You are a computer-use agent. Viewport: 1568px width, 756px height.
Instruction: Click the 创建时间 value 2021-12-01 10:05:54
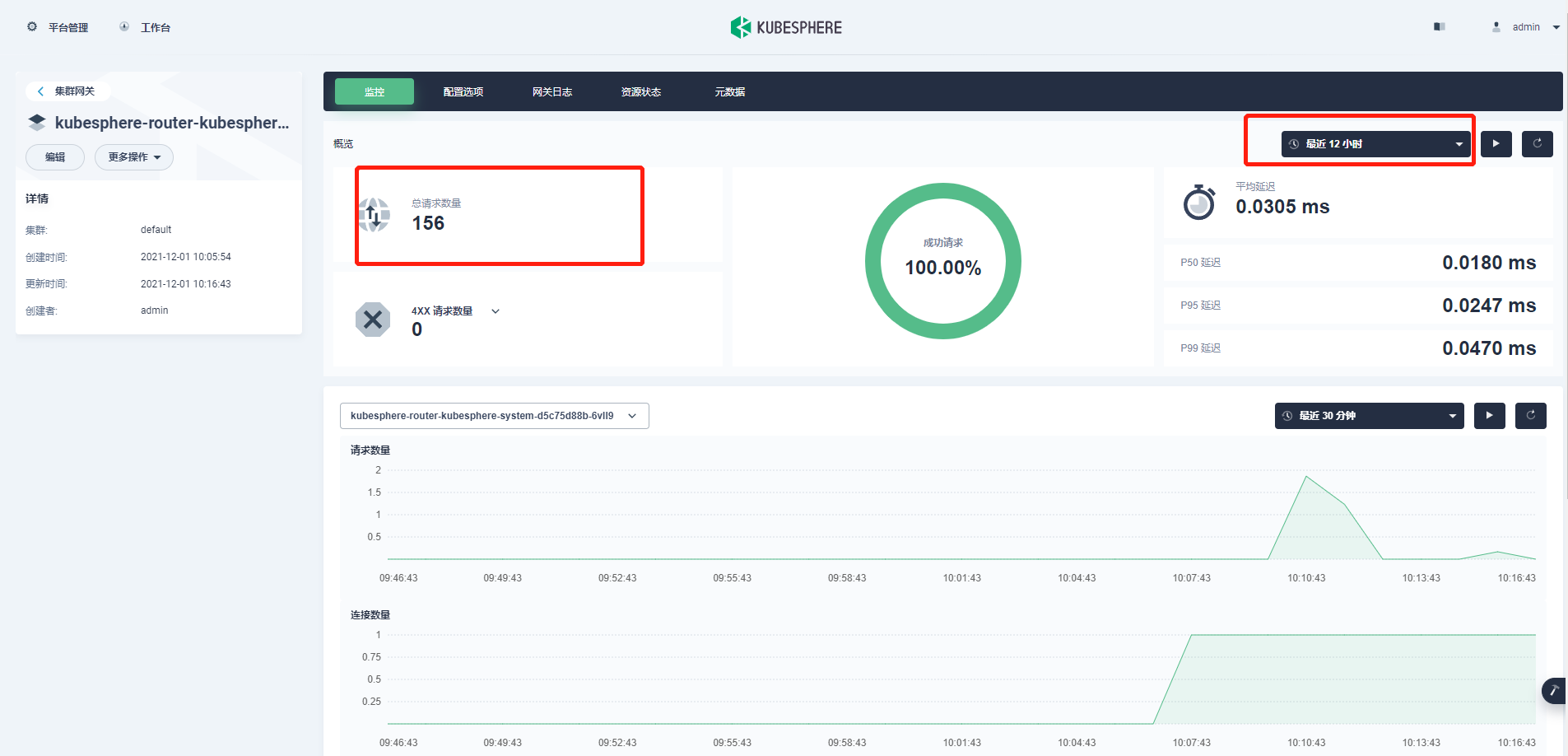[x=186, y=257]
